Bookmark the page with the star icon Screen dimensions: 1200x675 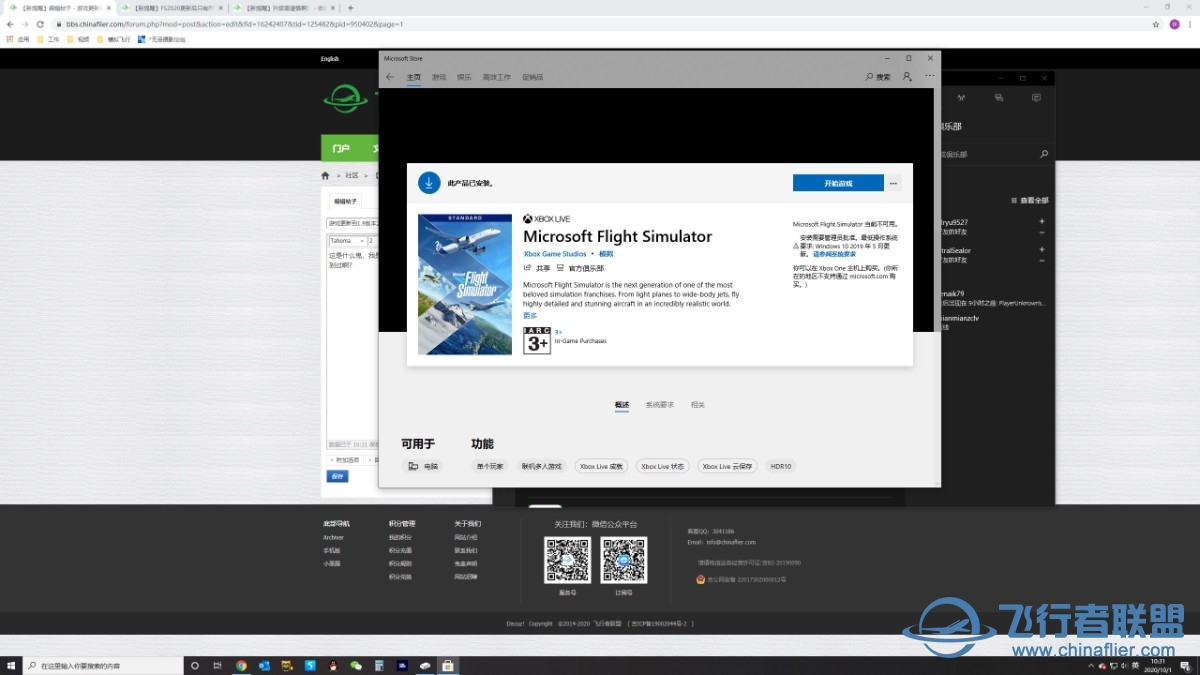click(x=1156, y=24)
